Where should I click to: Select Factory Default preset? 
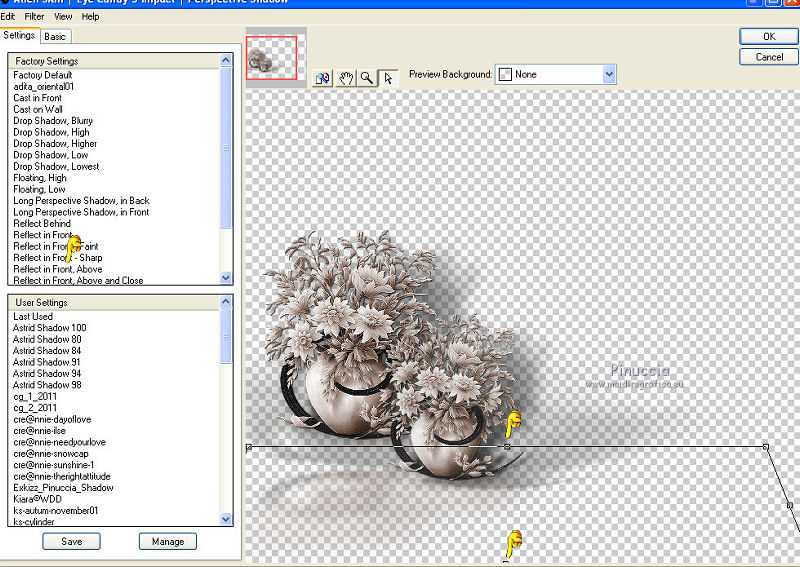(x=43, y=75)
